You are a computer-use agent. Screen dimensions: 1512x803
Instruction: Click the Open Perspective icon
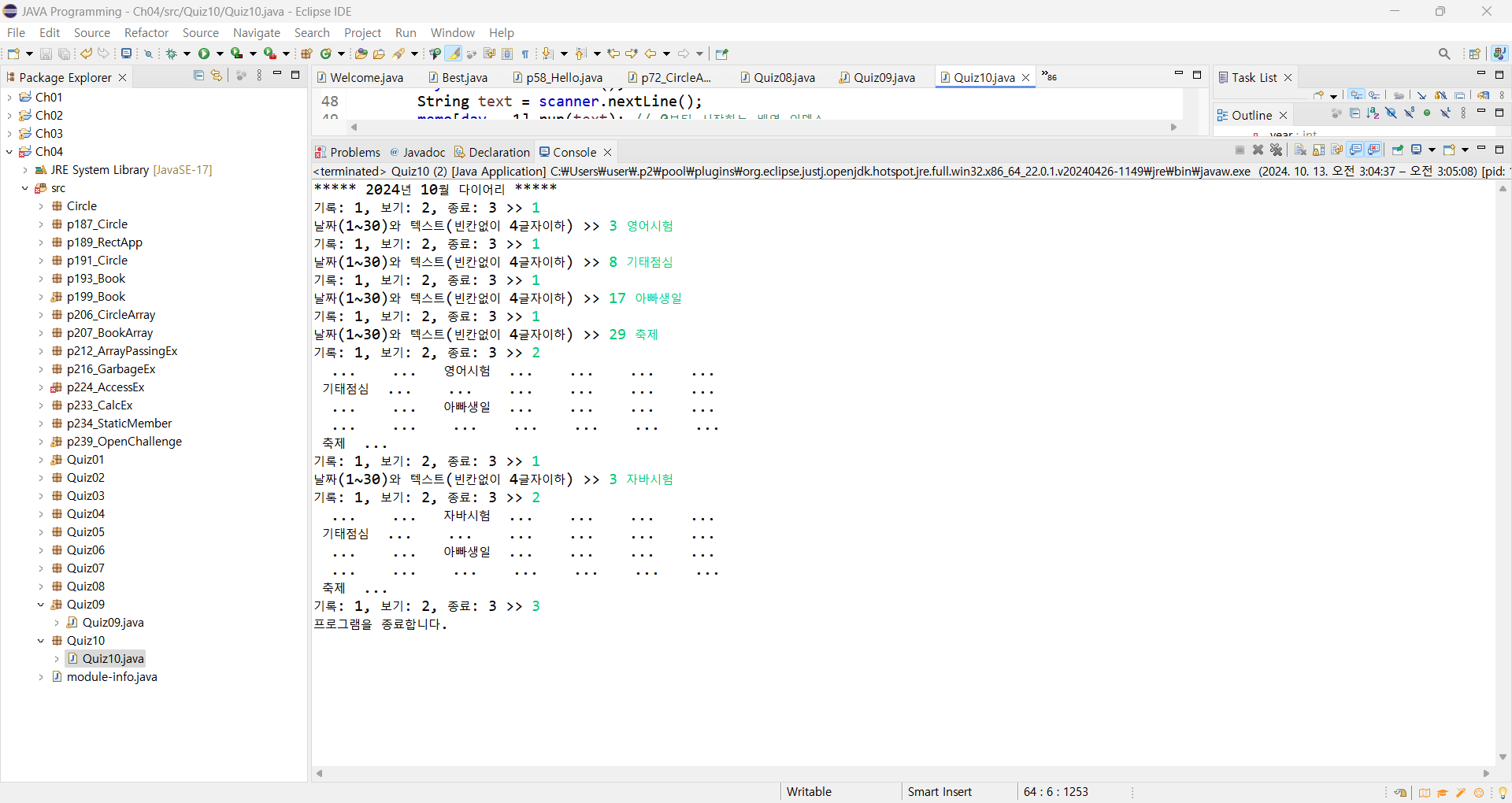1475,54
